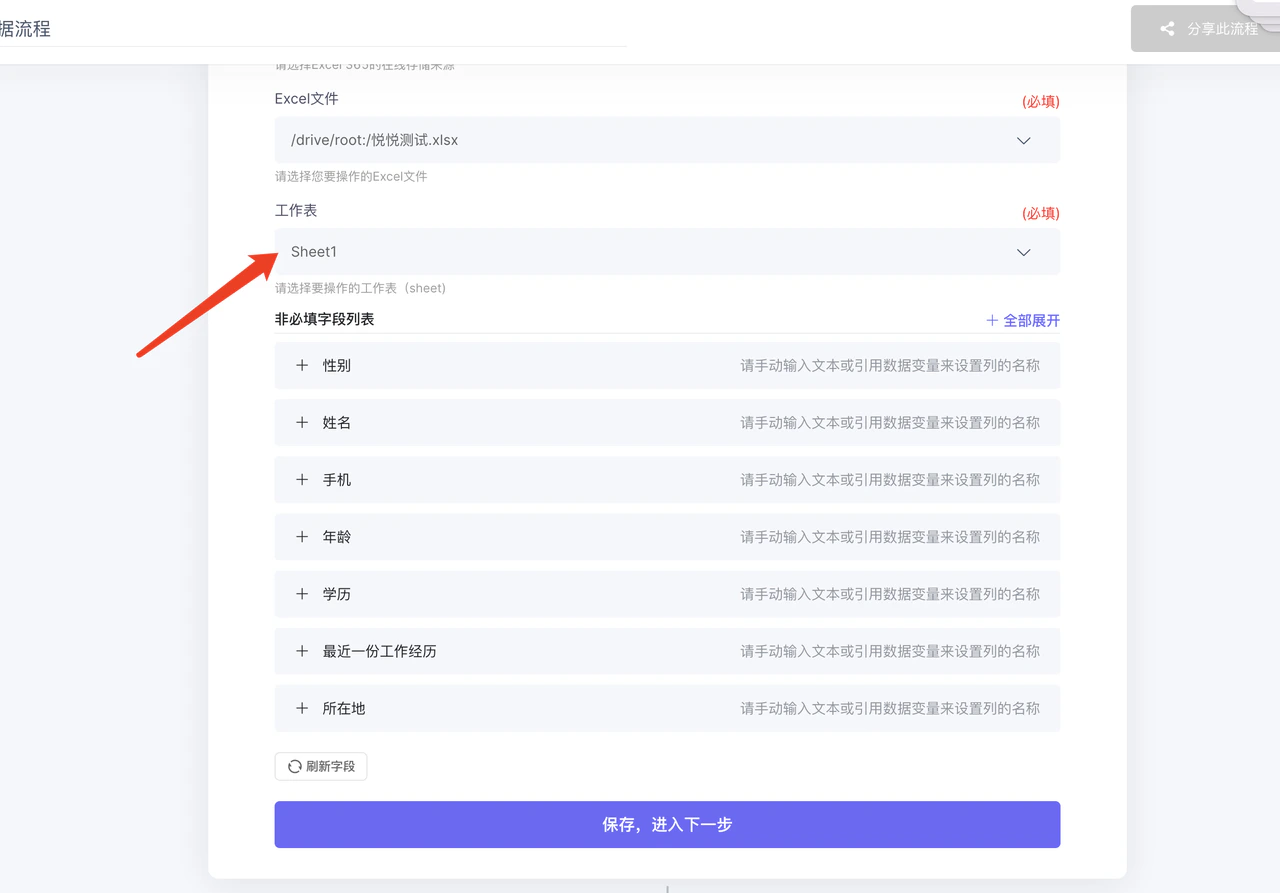Click the refresh icon in 刷新字段
This screenshot has width=1280, height=893.
(x=295, y=767)
